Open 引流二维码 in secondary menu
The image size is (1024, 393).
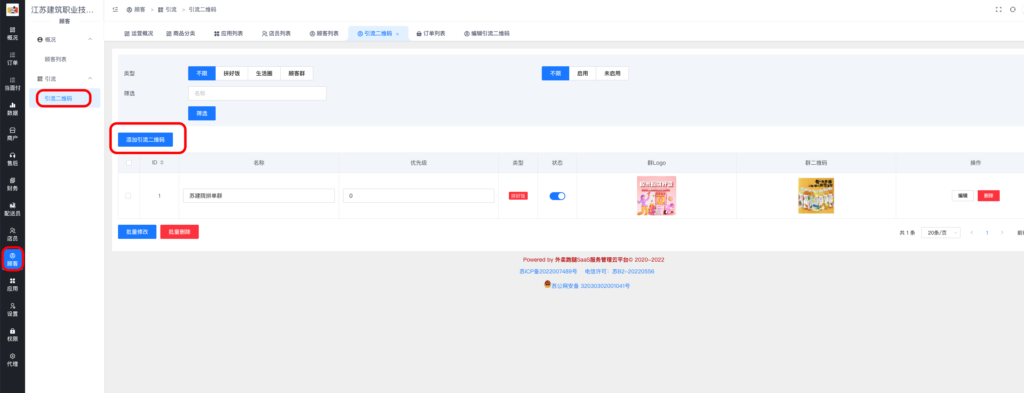tap(65, 98)
